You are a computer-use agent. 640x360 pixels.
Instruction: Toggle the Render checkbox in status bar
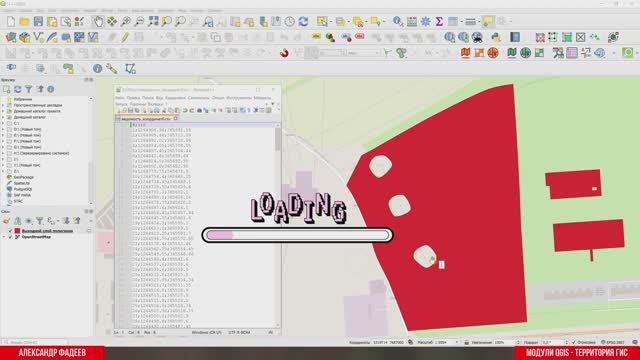(574, 342)
